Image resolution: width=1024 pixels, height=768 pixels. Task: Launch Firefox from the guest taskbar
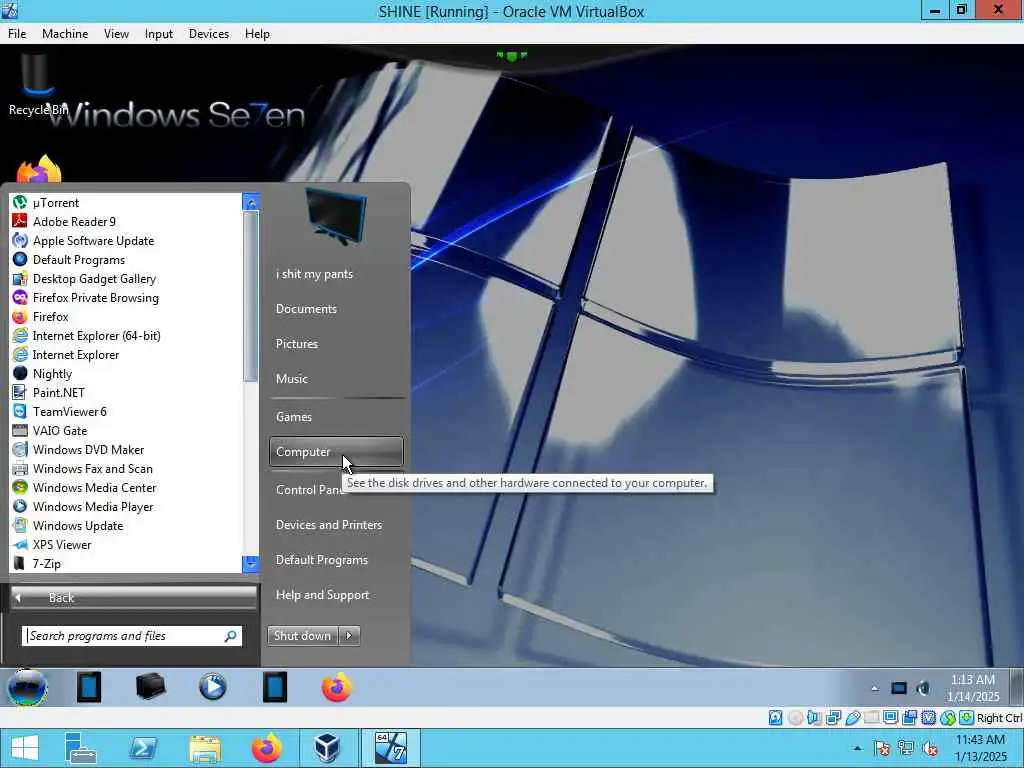(x=336, y=687)
